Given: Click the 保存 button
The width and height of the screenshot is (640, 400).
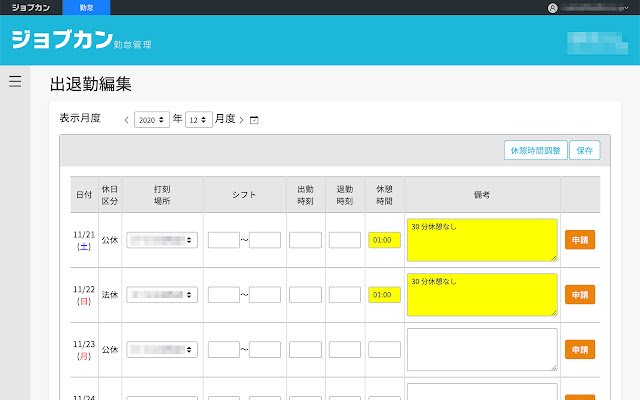Looking at the screenshot, I should pyautogui.click(x=584, y=150).
